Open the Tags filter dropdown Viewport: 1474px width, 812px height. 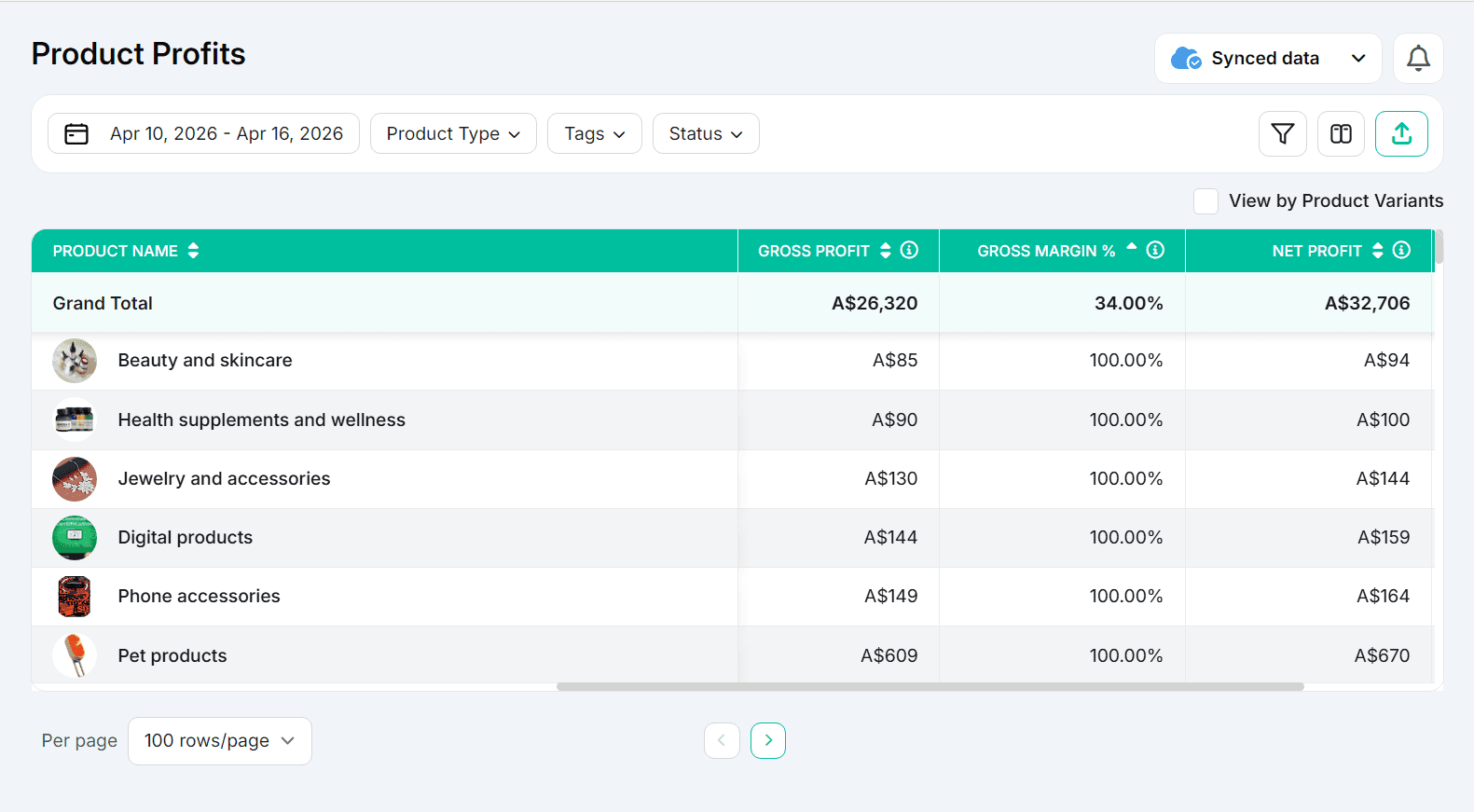595,134
